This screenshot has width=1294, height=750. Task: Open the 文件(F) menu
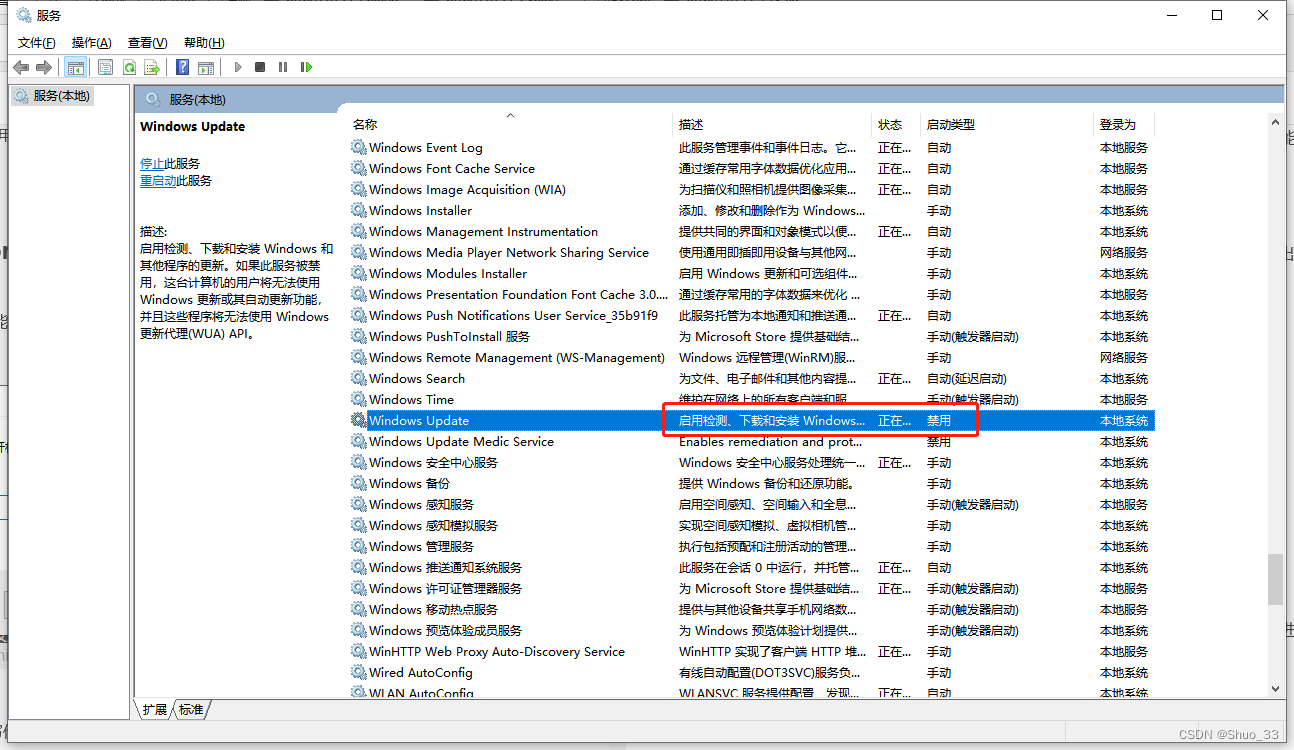pos(37,42)
